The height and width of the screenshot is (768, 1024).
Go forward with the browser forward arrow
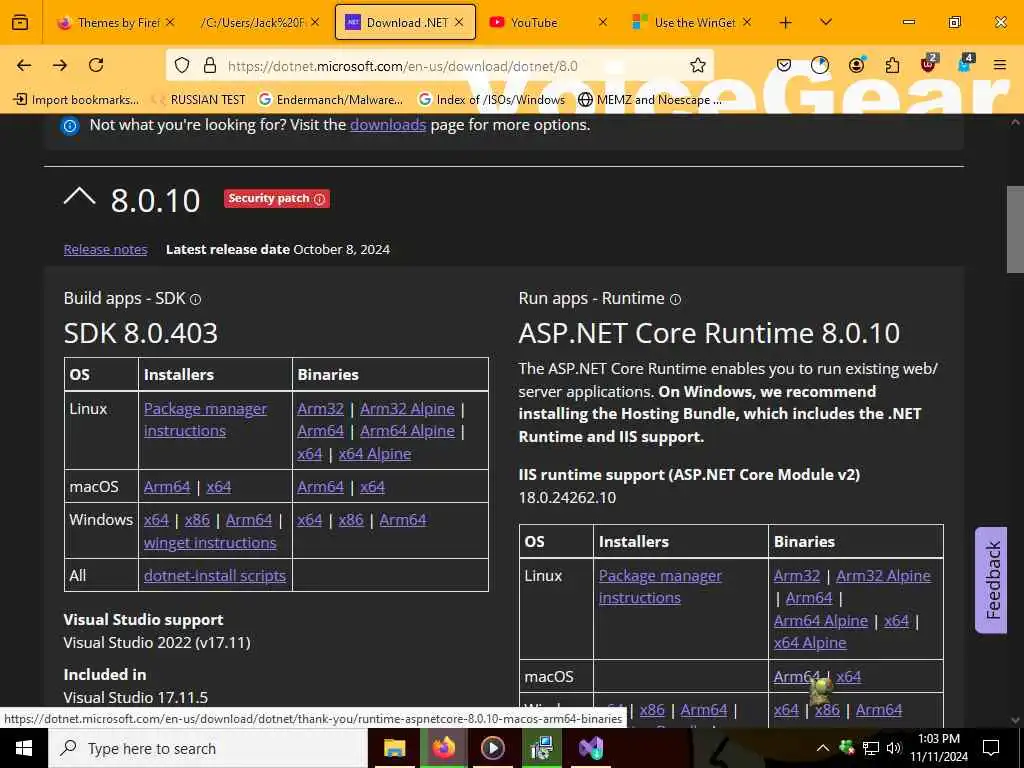click(60, 65)
